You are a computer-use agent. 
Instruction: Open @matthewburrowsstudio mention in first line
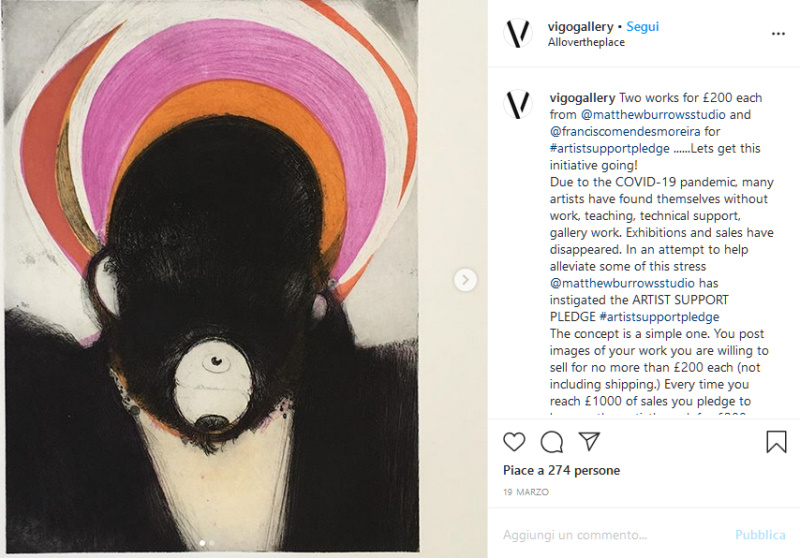click(x=653, y=114)
